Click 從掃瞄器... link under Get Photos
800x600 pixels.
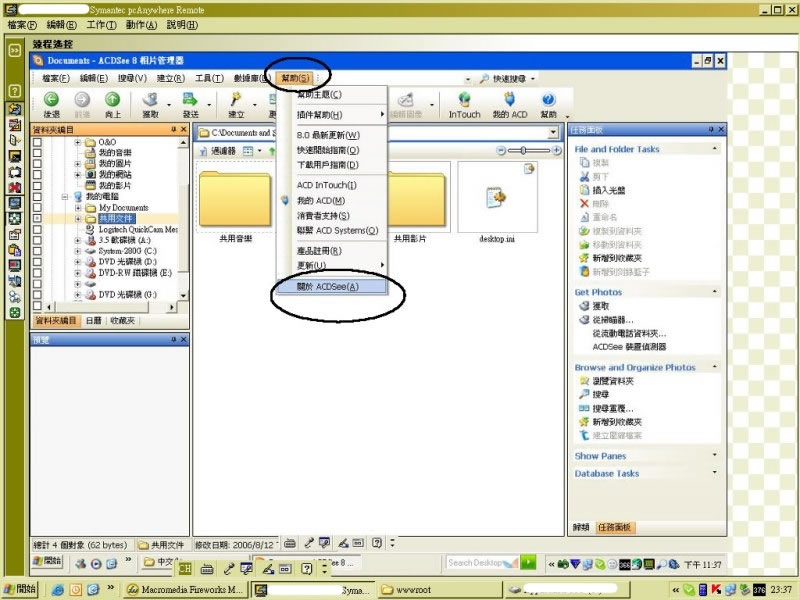[x=613, y=320]
